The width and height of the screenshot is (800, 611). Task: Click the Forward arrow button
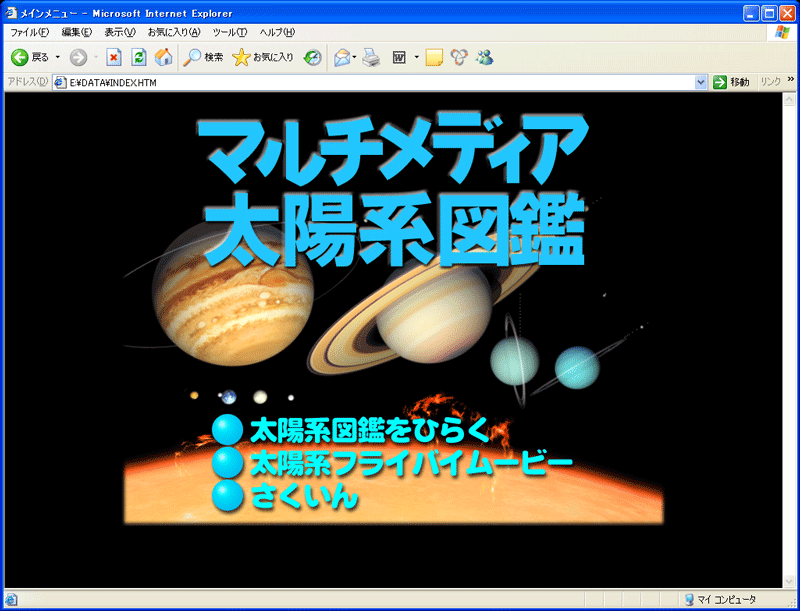tap(78, 57)
